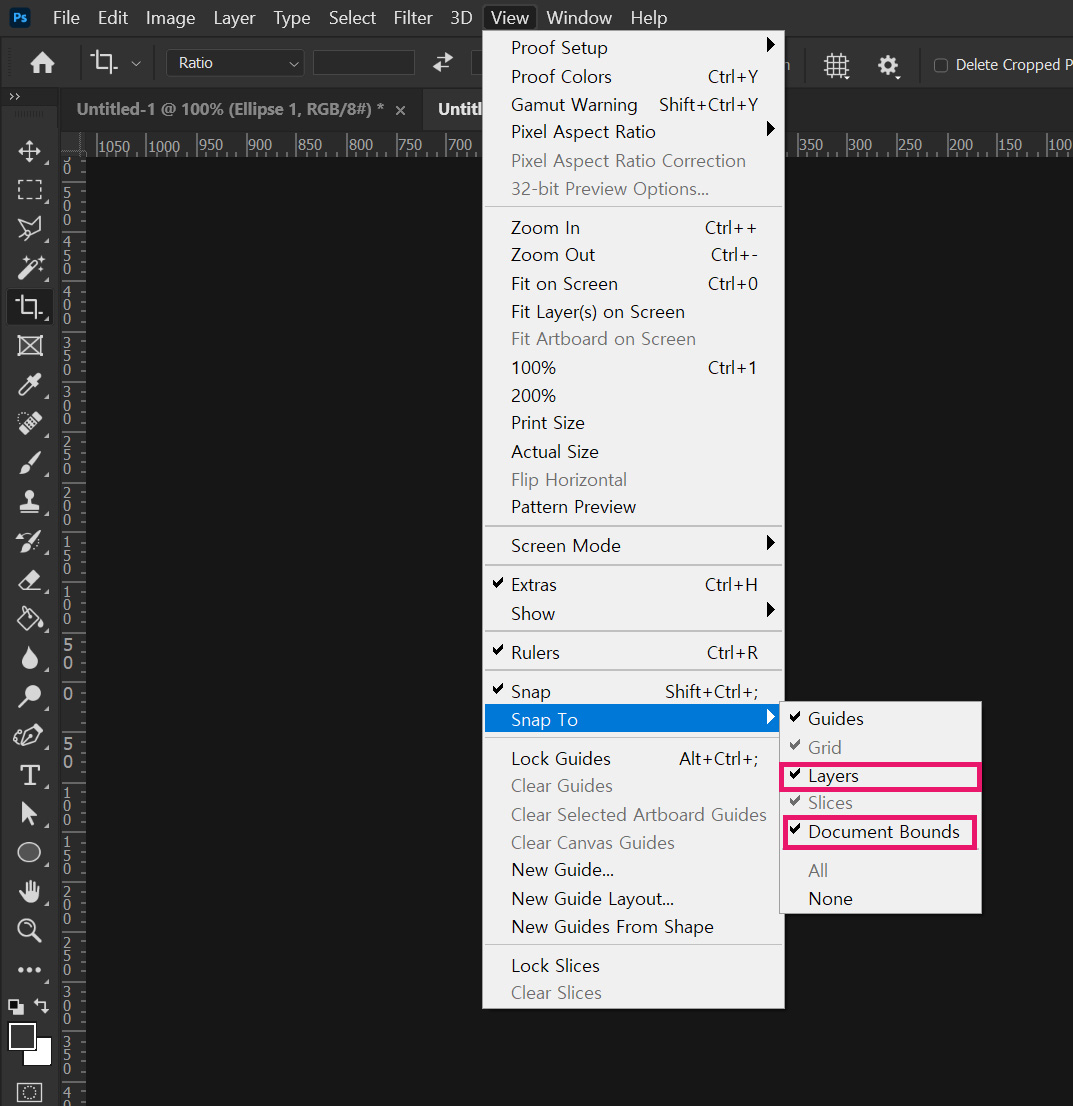The image size is (1073, 1106).
Task: Toggle Rulers in the View menu
Action: (634, 652)
